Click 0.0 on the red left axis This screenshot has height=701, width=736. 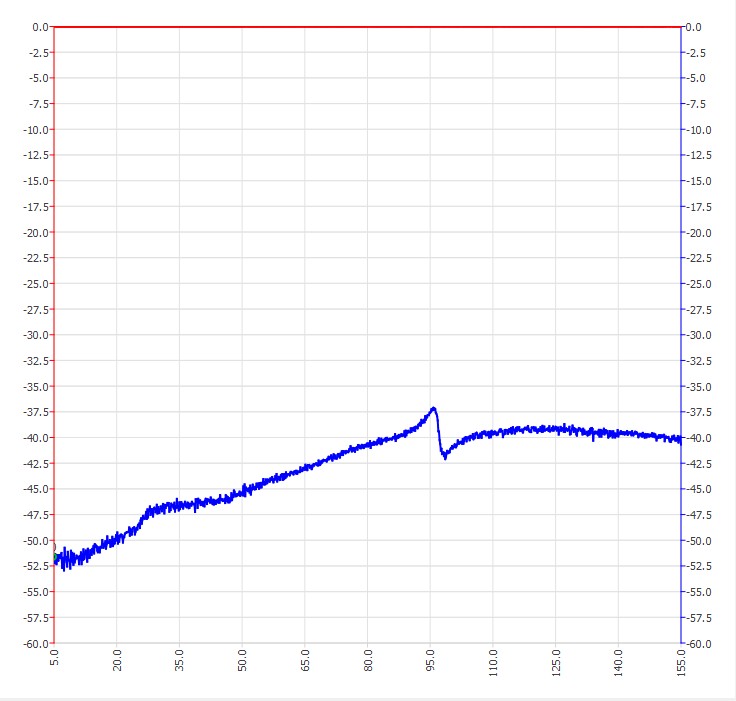point(40,27)
